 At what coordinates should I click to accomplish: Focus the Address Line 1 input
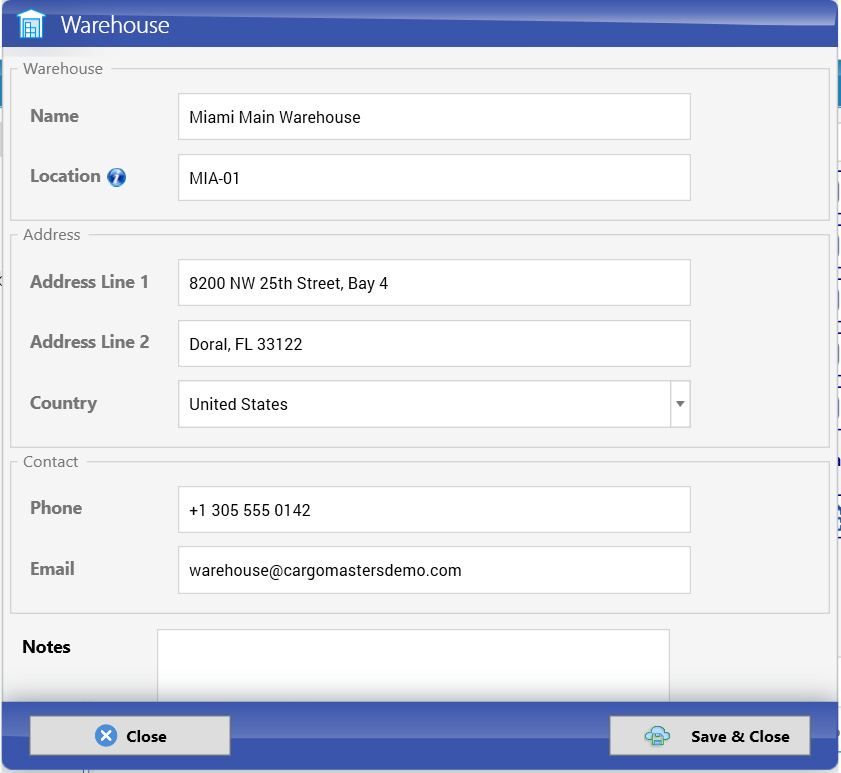pyautogui.click(x=434, y=283)
